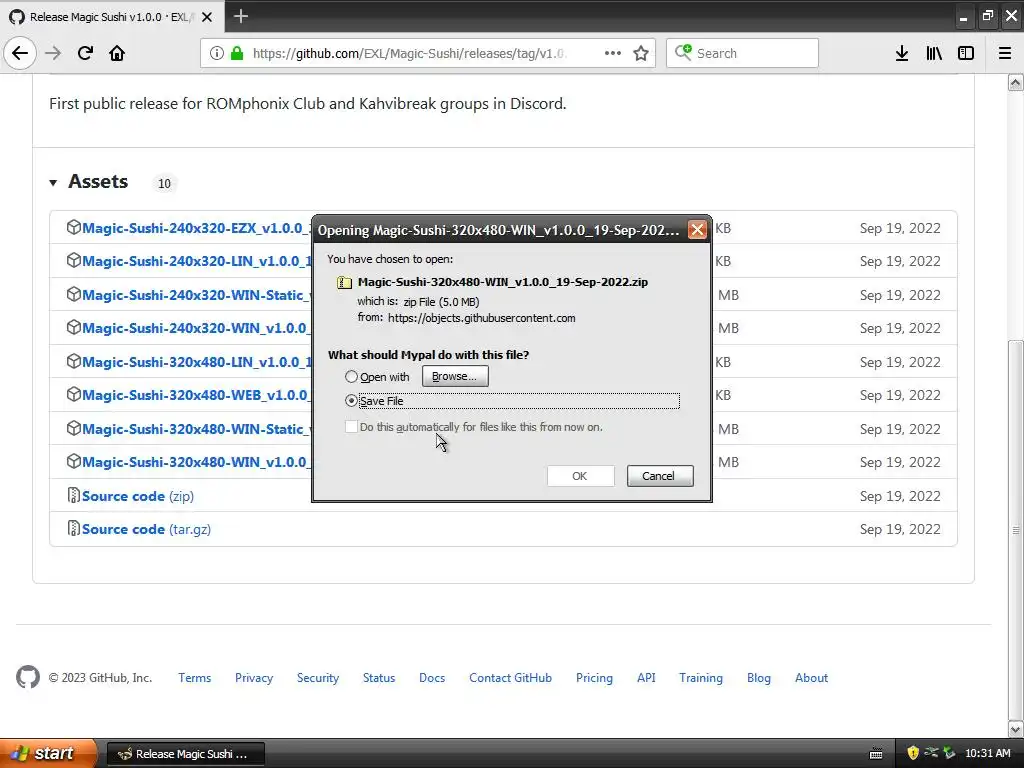1024x768 pixels.
Task: Select the Save File radio button
Action: pos(351,401)
